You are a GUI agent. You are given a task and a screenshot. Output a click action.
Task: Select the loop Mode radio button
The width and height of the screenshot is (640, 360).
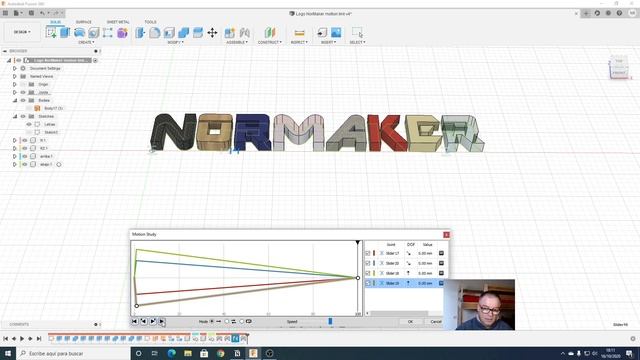click(241, 322)
